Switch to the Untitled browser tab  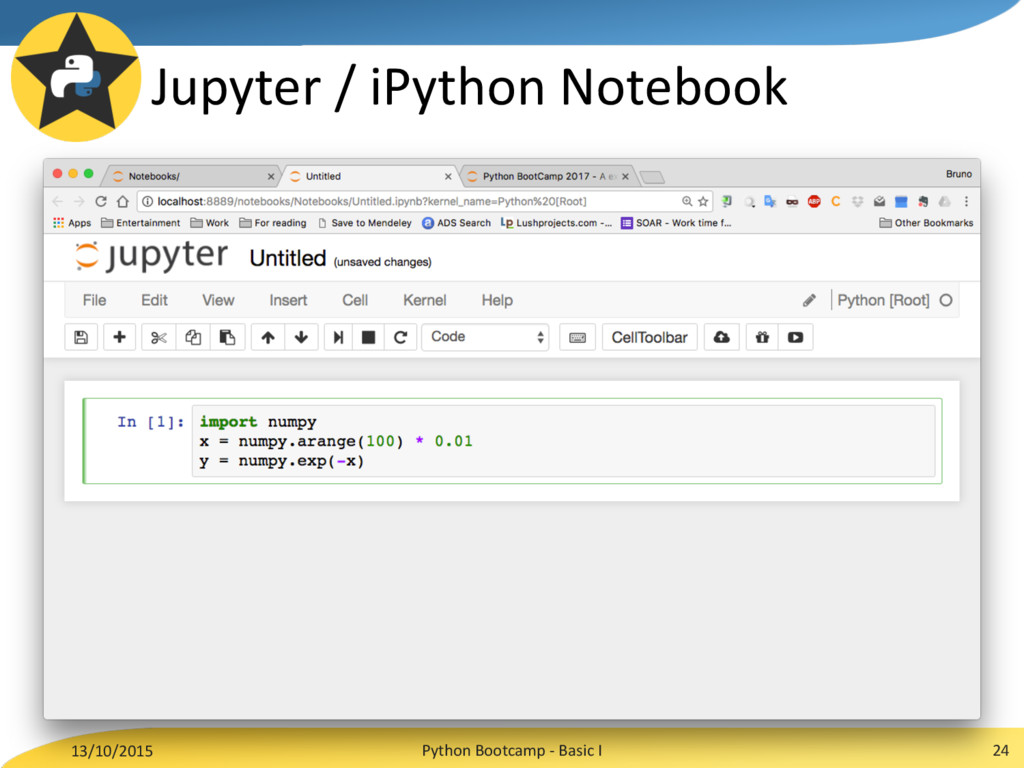pyautogui.click(x=369, y=176)
